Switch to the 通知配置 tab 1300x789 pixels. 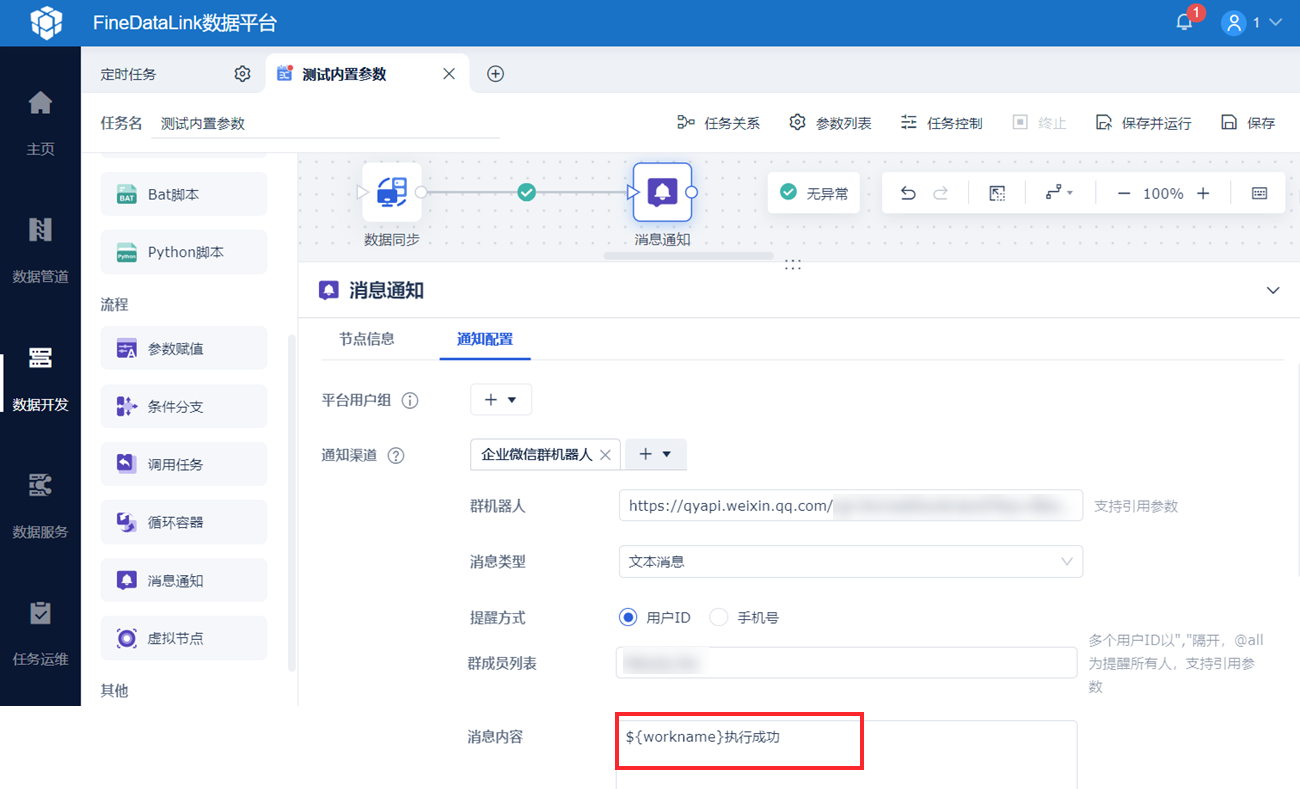(485, 339)
